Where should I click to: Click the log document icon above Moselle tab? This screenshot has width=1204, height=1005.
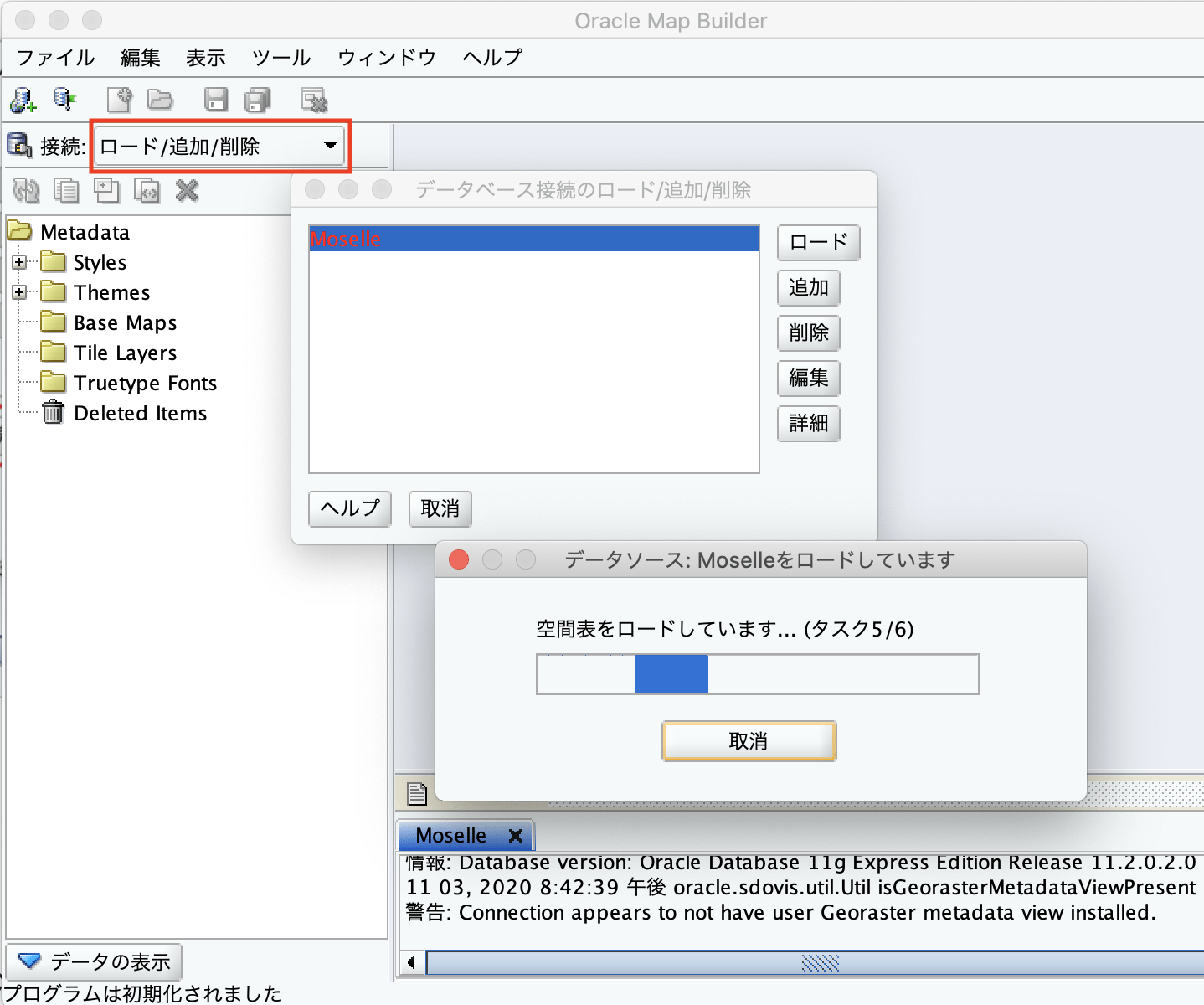coord(416,792)
